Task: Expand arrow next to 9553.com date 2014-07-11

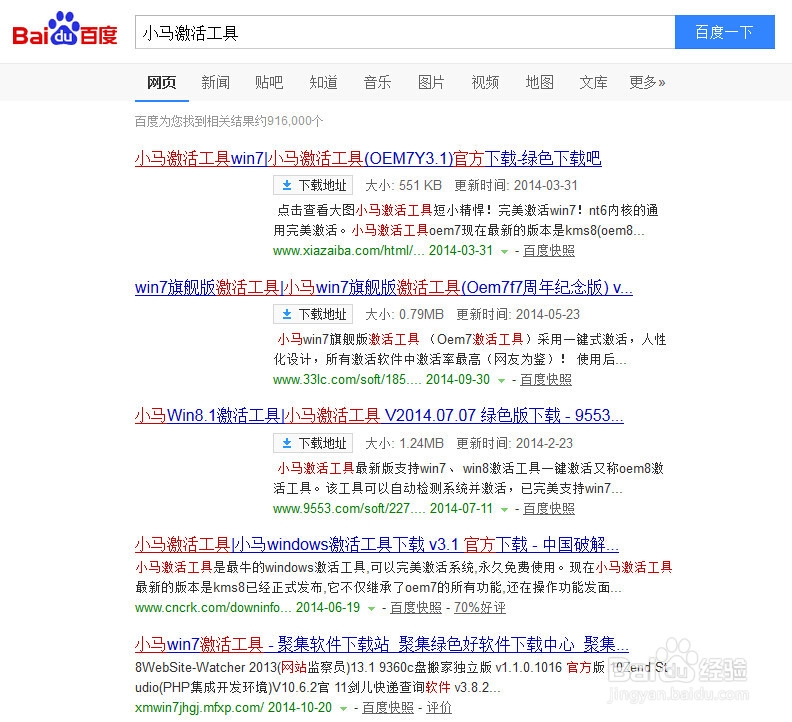Action: [504, 509]
